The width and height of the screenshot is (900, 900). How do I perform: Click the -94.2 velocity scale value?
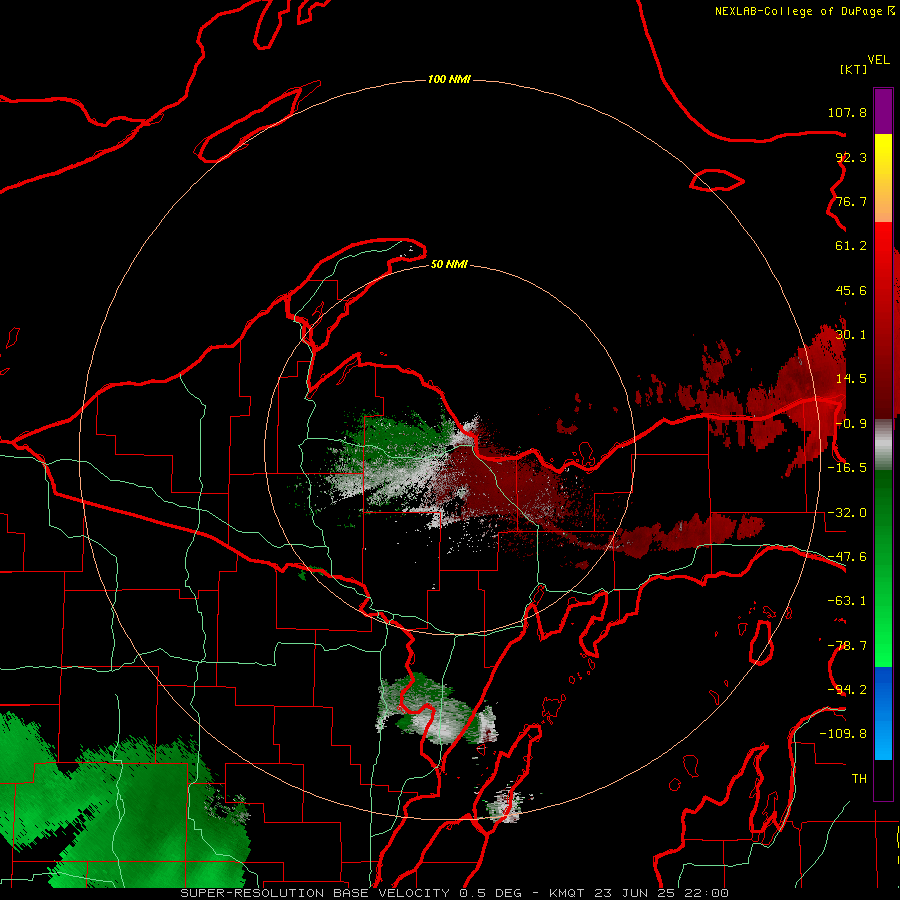coord(847,689)
